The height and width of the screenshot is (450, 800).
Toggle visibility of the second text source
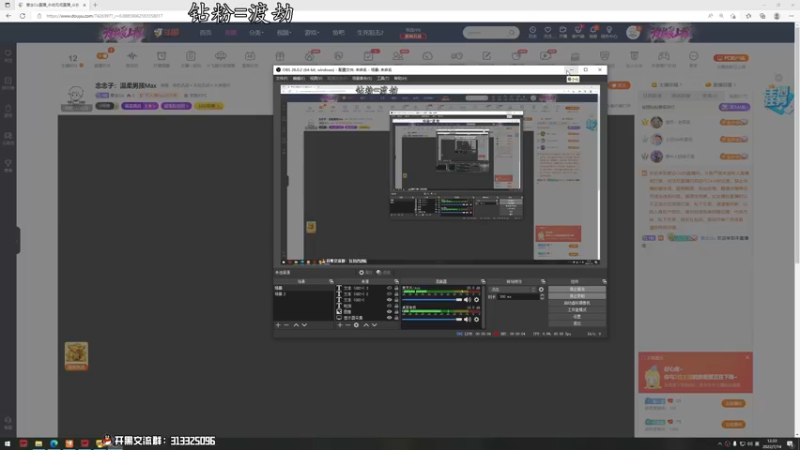[389, 294]
